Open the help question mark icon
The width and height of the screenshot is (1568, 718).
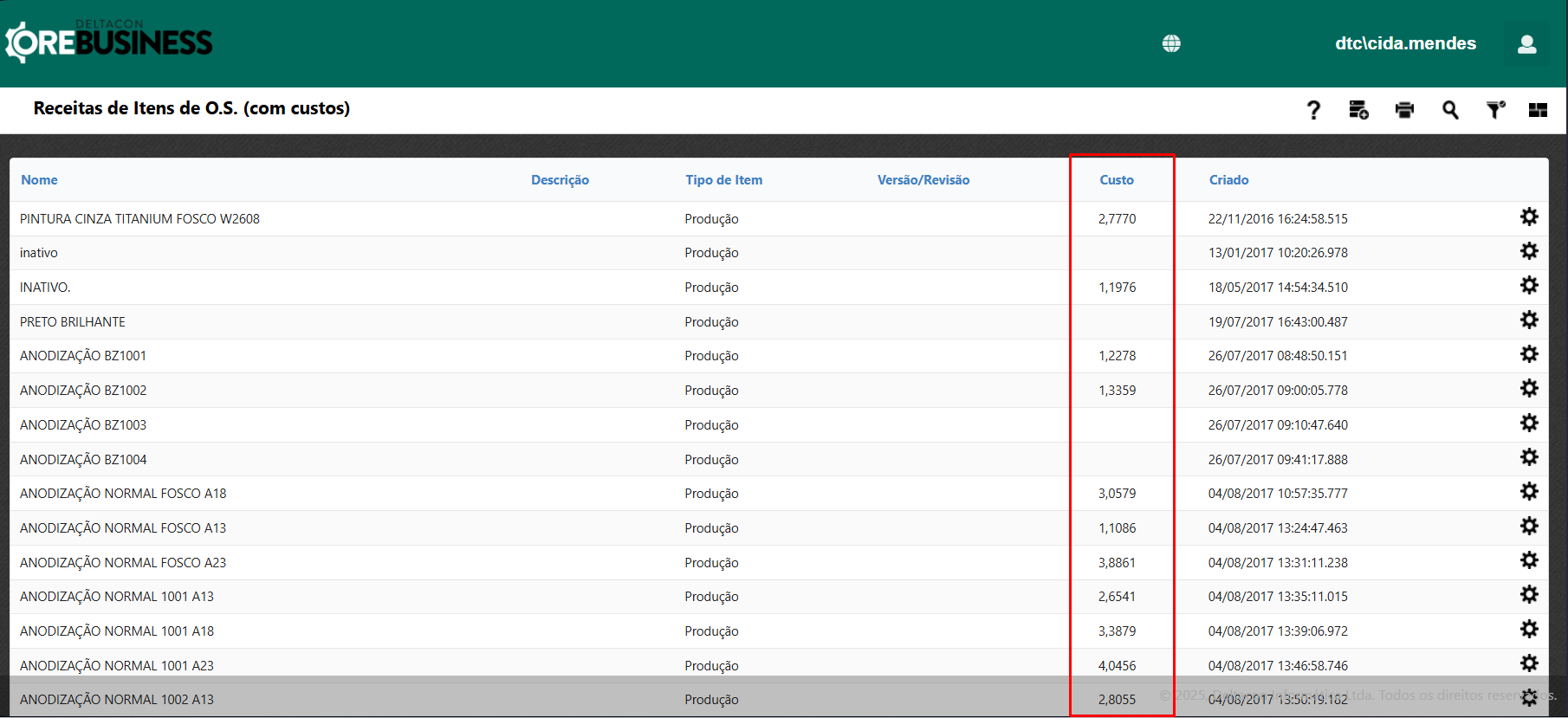pos(1313,110)
